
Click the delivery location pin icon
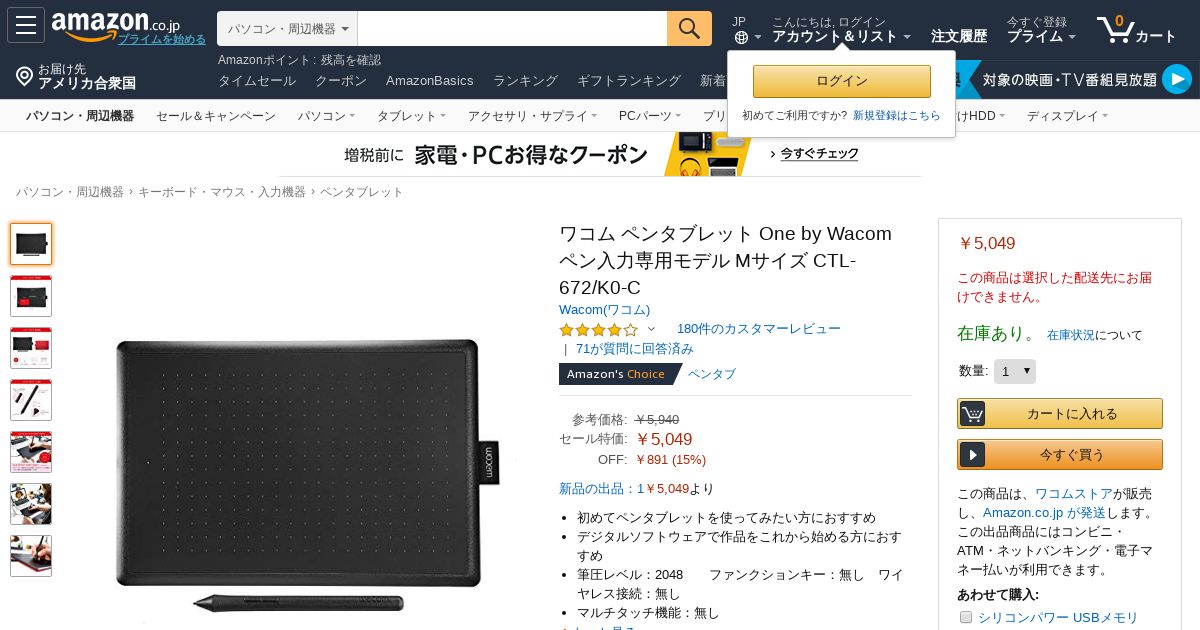24,76
